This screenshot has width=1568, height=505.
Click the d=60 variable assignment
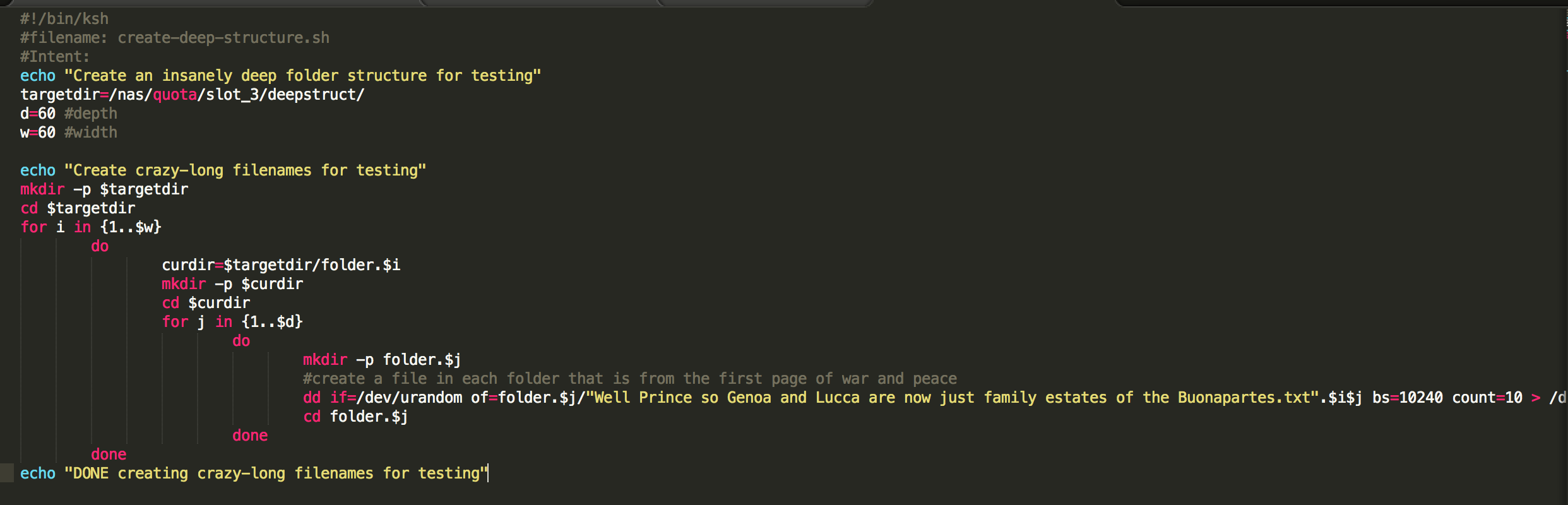click(38, 114)
